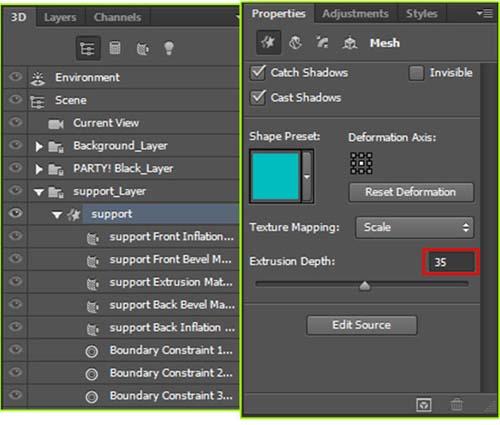Expand the Background_Layer group
The image size is (500, 425).
39,146
